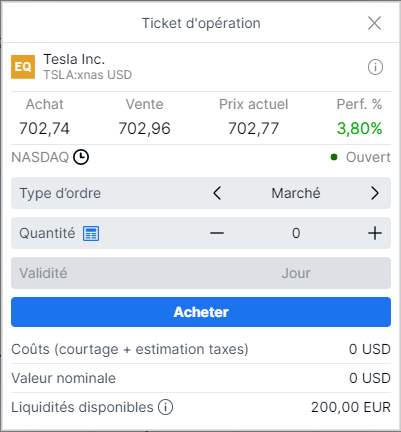
Task: Switch to next order type
Action: [x=375, y=193]
